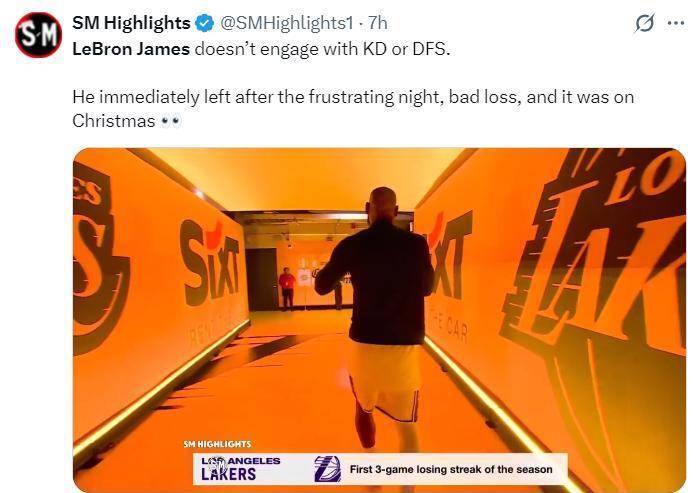The image size is (697, 493).
Task: Click the SM HIGHLIGHTS watermark in video
Action: click(217, 444)
